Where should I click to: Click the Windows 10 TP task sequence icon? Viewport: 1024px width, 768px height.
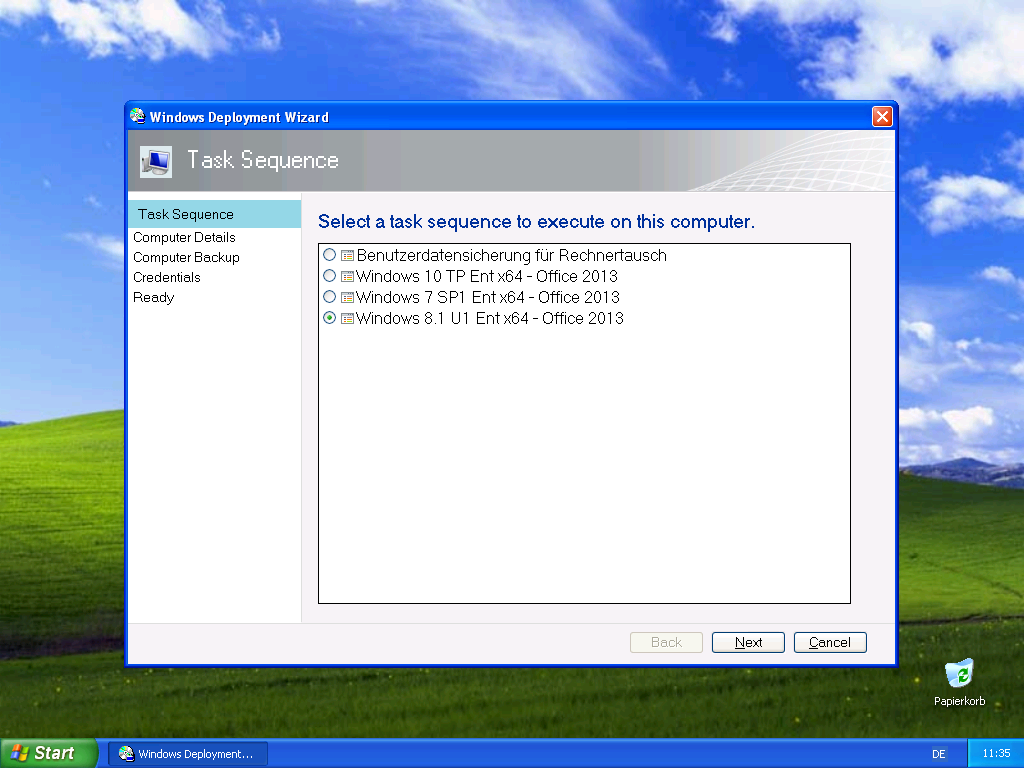tap(347, 276)
